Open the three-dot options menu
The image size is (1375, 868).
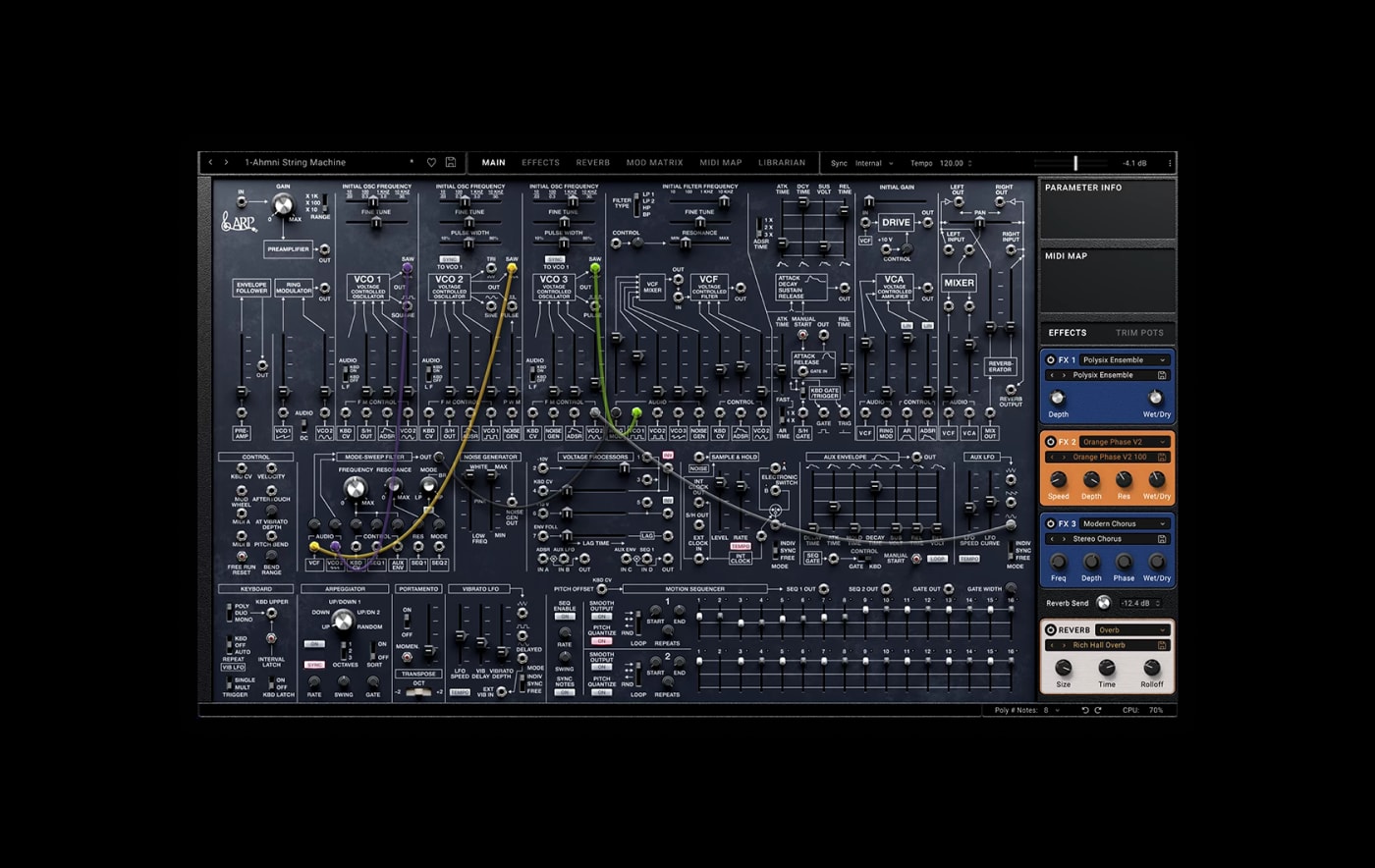pyautogui.click(x=1169, y=163)
